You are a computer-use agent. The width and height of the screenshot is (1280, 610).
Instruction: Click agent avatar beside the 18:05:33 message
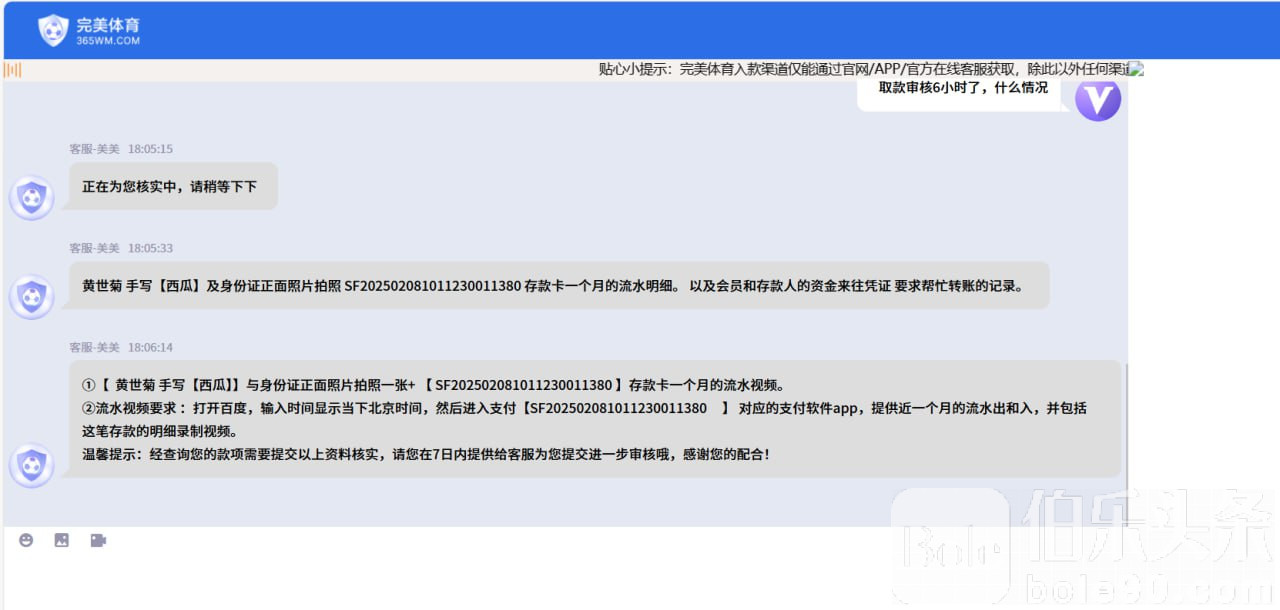pos(32,296)
